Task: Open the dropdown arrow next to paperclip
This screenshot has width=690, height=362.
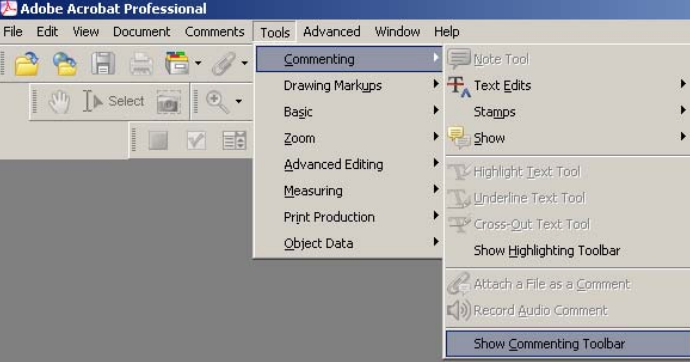Action: click(x=245, y=63)
